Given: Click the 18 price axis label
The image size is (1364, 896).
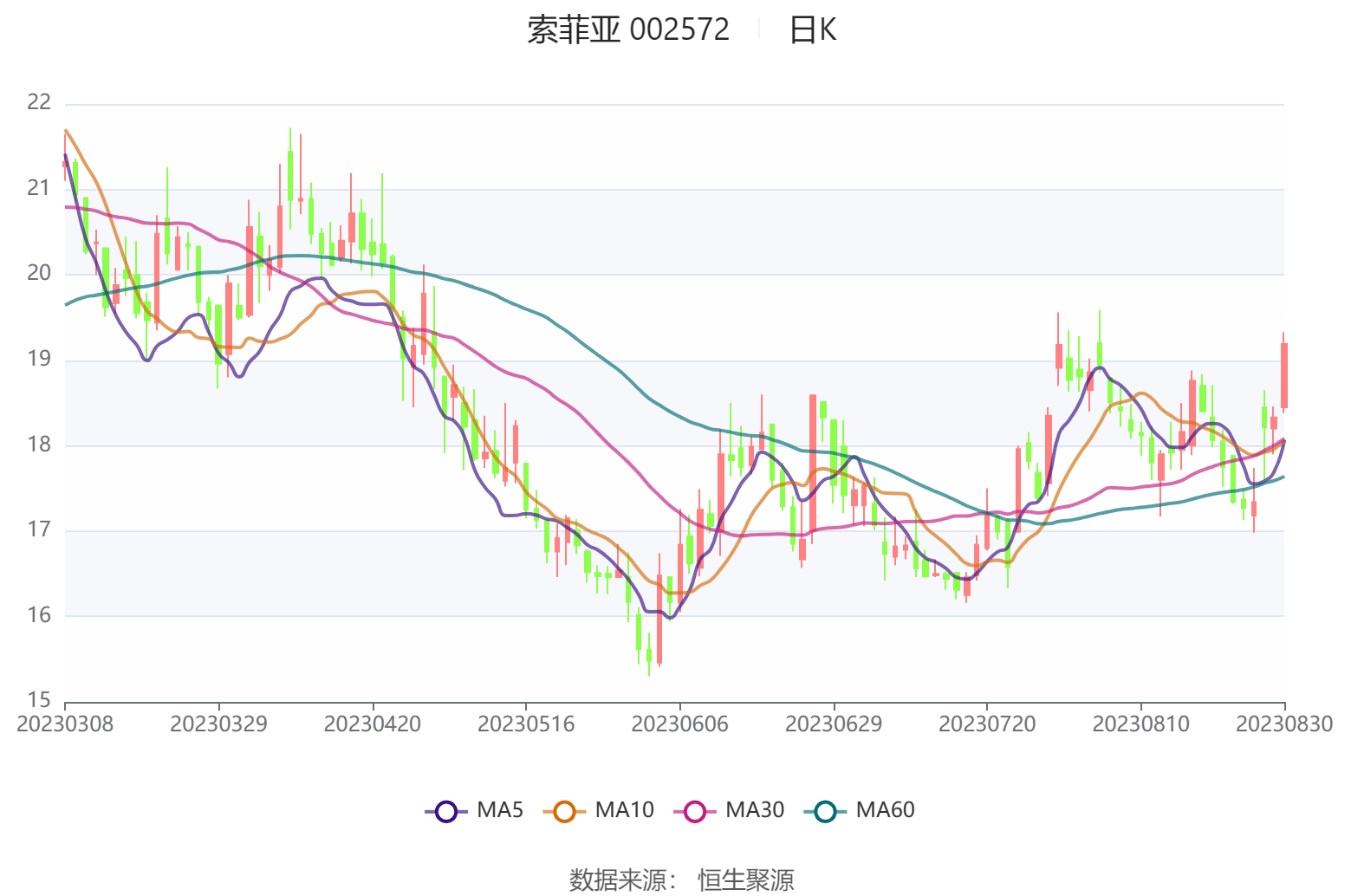Looking at the screenshot, I should (x=39, y=445).
